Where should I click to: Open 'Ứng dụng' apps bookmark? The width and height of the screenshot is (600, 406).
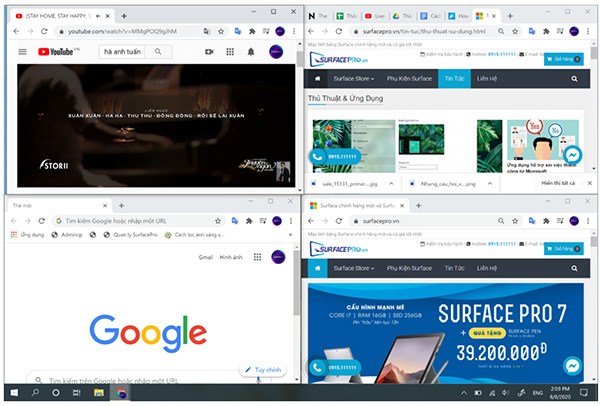point(27,235)
